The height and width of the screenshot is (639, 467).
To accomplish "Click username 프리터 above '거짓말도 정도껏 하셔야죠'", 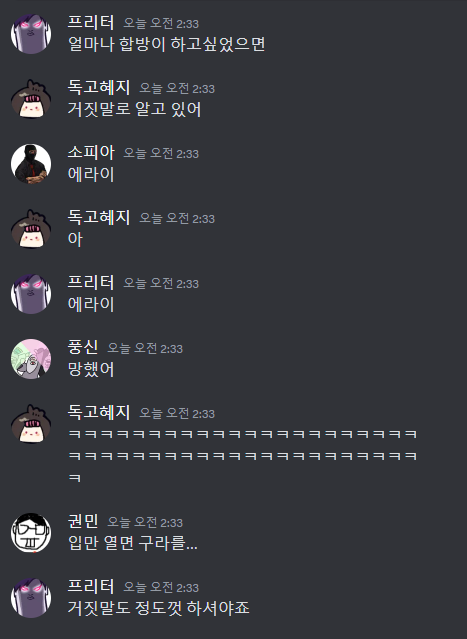I will (91, 586).
